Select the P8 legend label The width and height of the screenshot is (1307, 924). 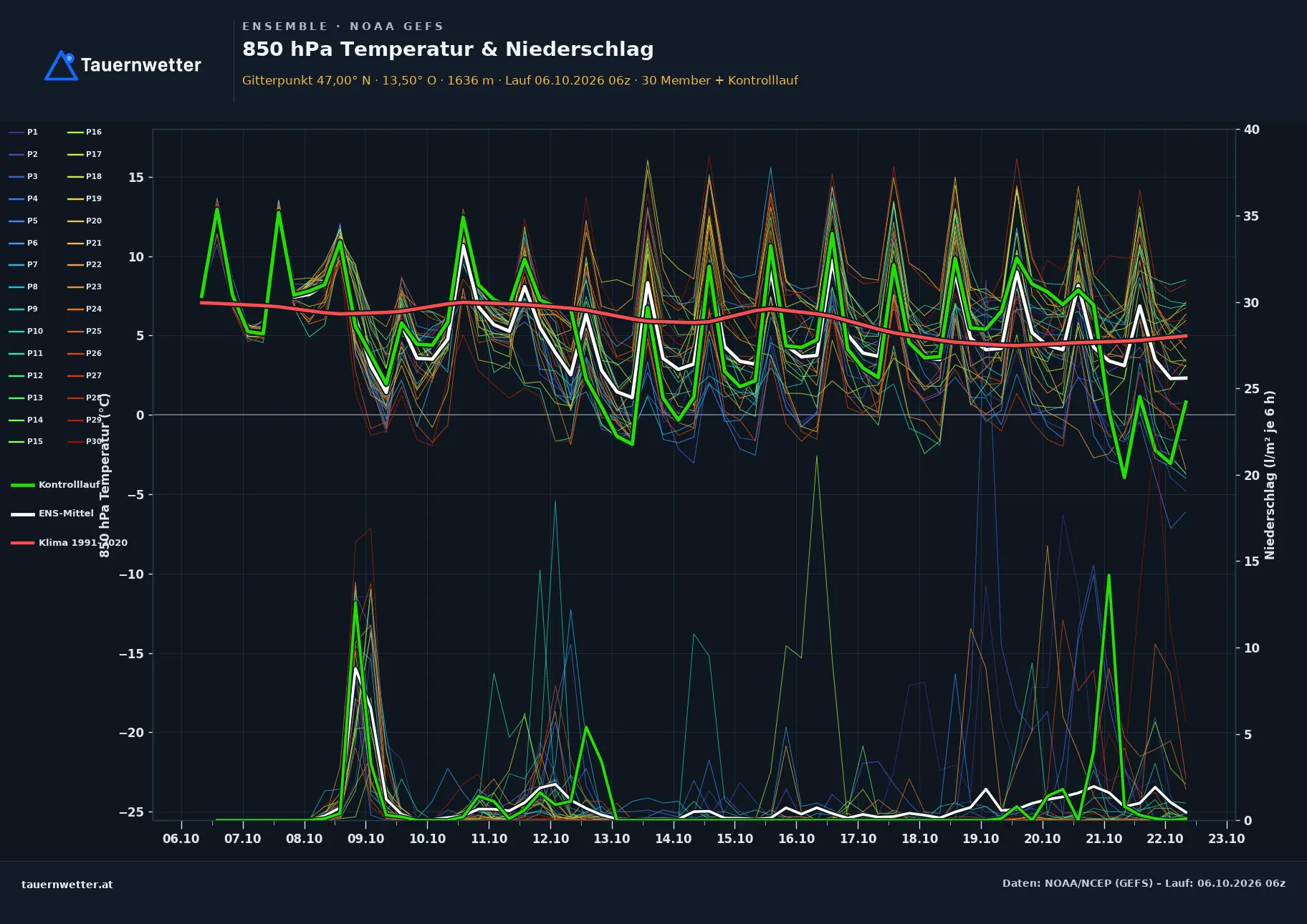click(32, 287)
